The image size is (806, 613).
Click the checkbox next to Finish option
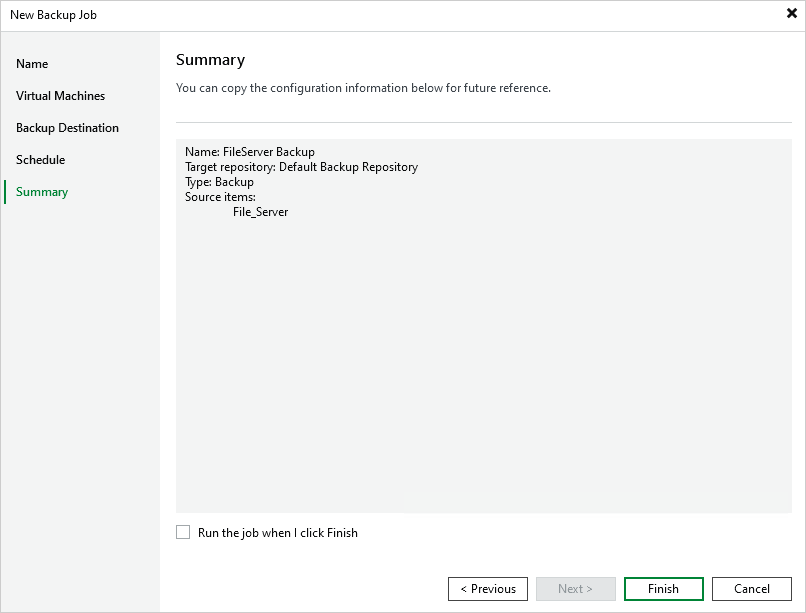click(183, 532)
